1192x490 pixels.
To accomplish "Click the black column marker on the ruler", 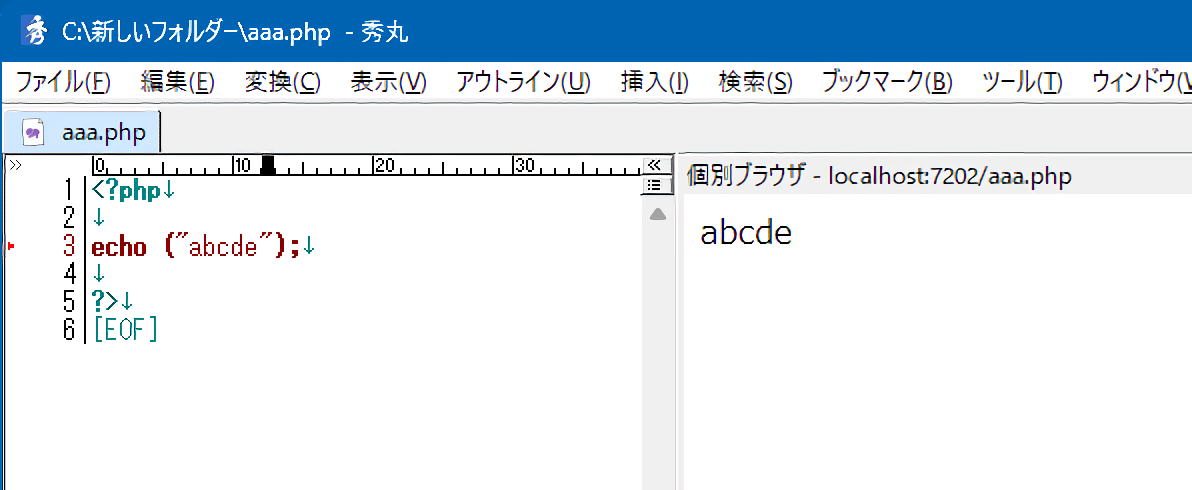I will click(267, 166).
